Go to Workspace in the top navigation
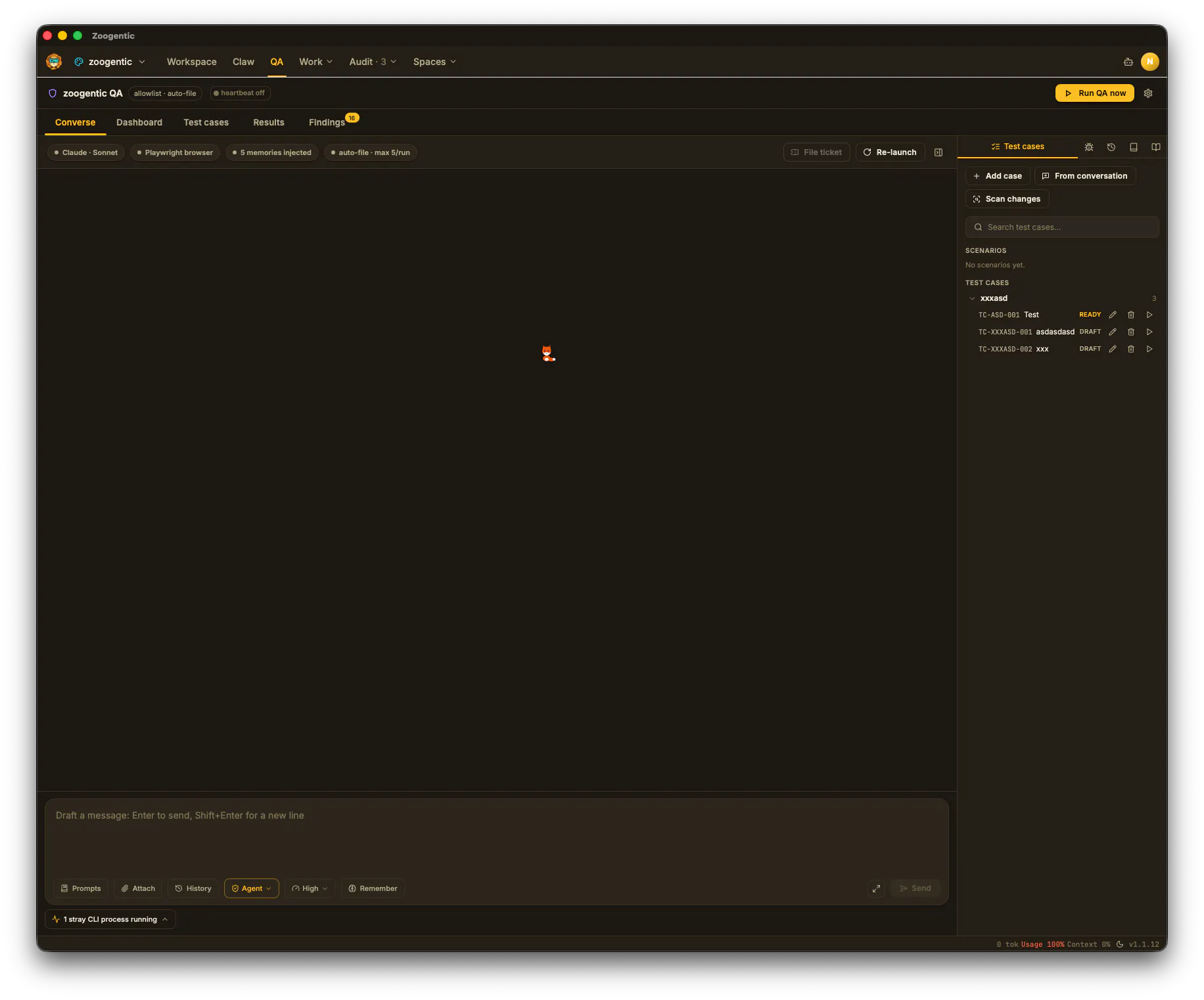This screenshot has height=1000, width=1204. [x=192, y=62]
